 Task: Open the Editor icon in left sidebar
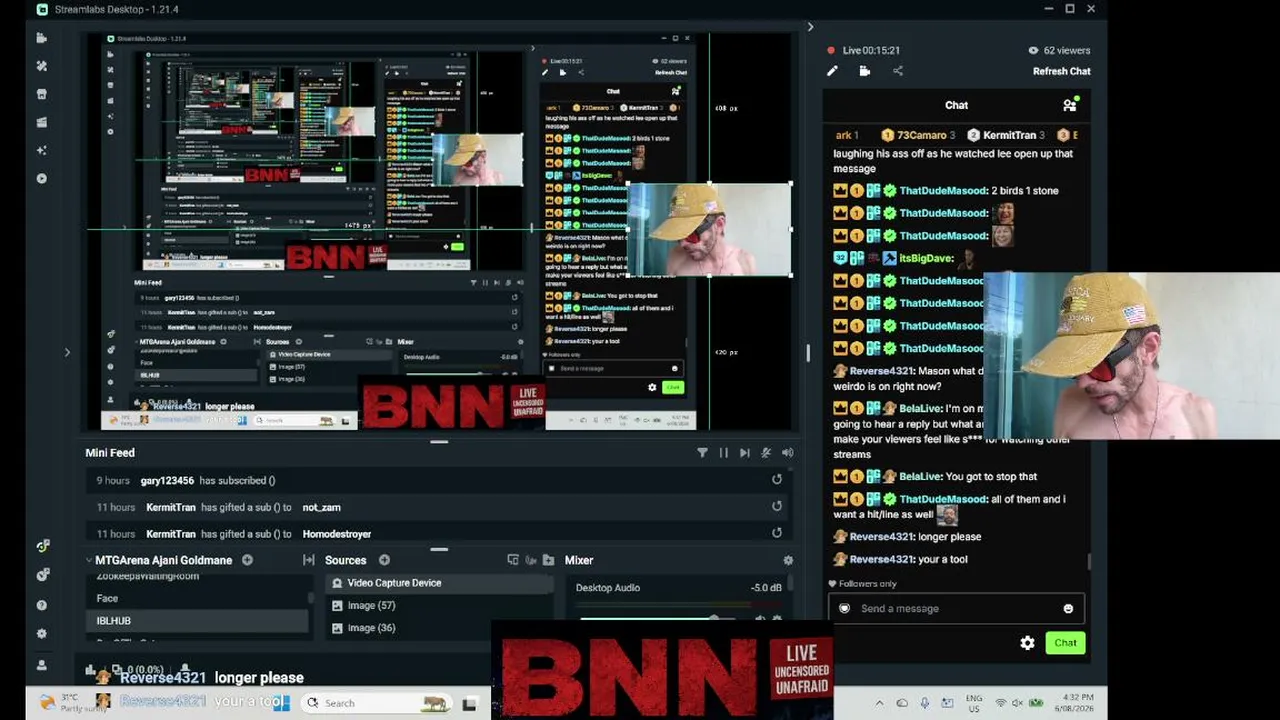(x=41, y=38)
